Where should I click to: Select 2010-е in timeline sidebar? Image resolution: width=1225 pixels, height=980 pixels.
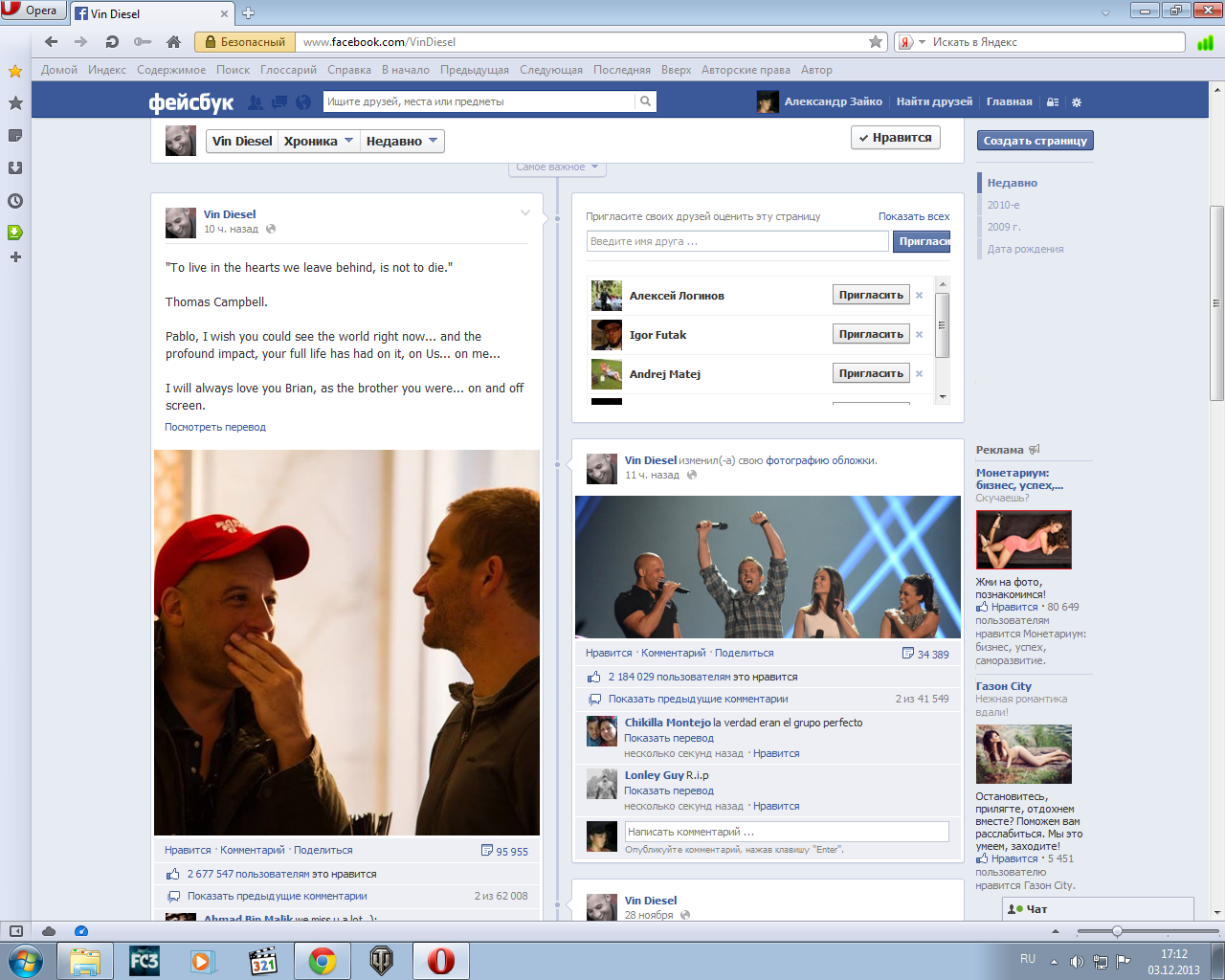click(x=1003, y=205)
